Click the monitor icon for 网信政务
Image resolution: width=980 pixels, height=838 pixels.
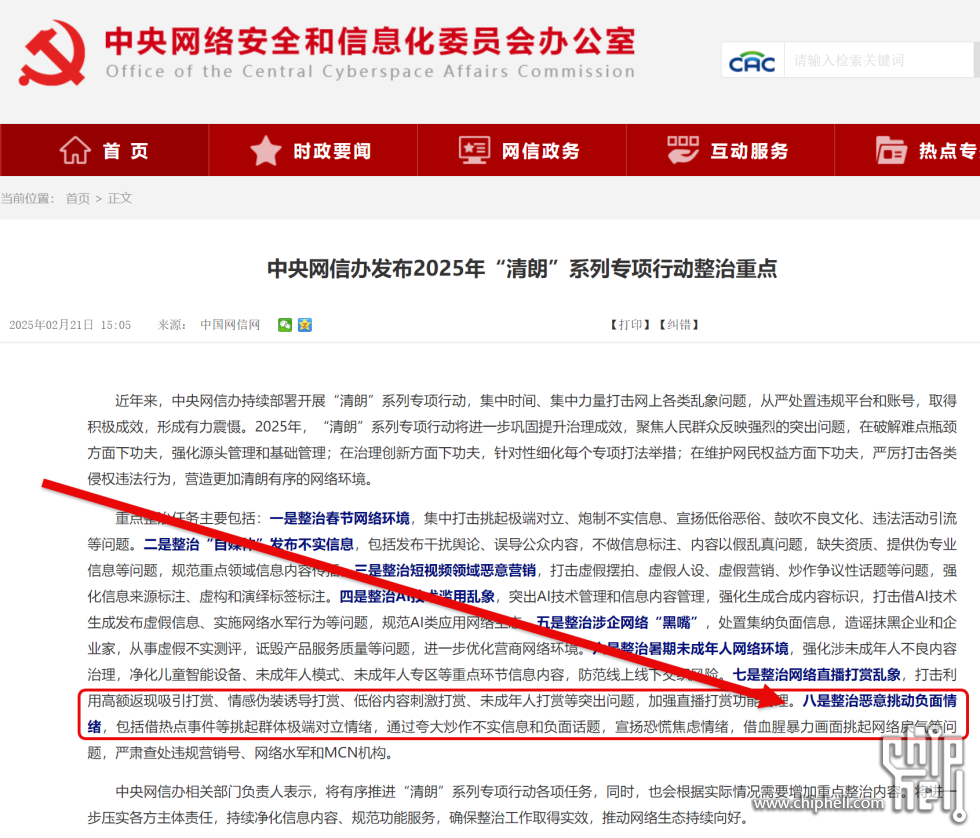coord(474,151)
